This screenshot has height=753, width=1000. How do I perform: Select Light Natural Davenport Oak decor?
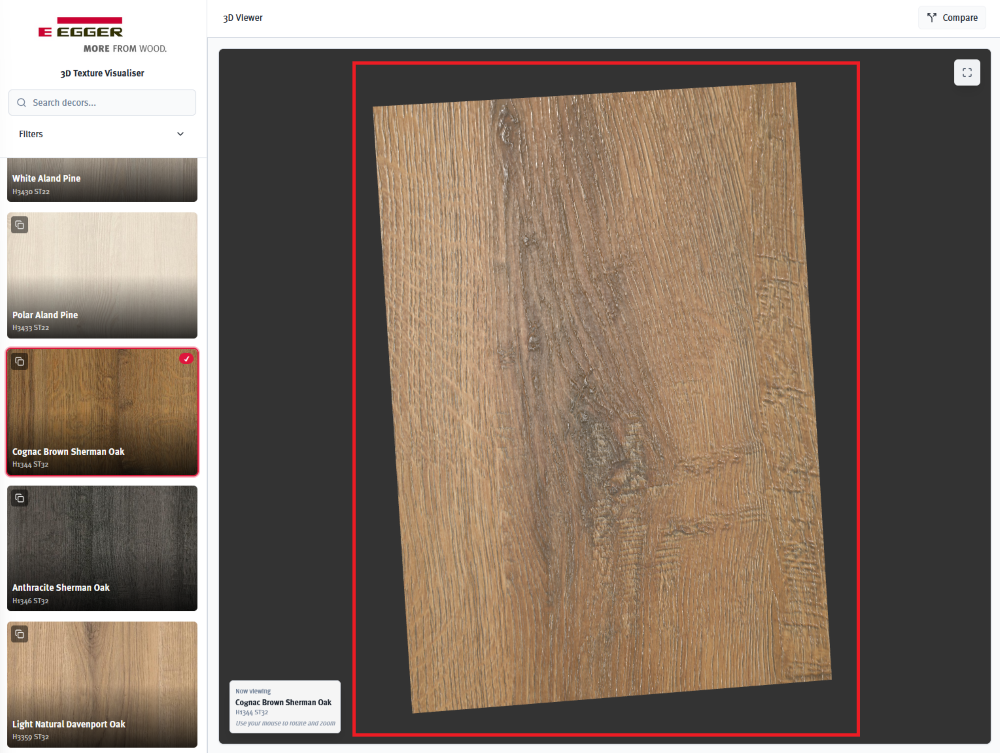102,685
